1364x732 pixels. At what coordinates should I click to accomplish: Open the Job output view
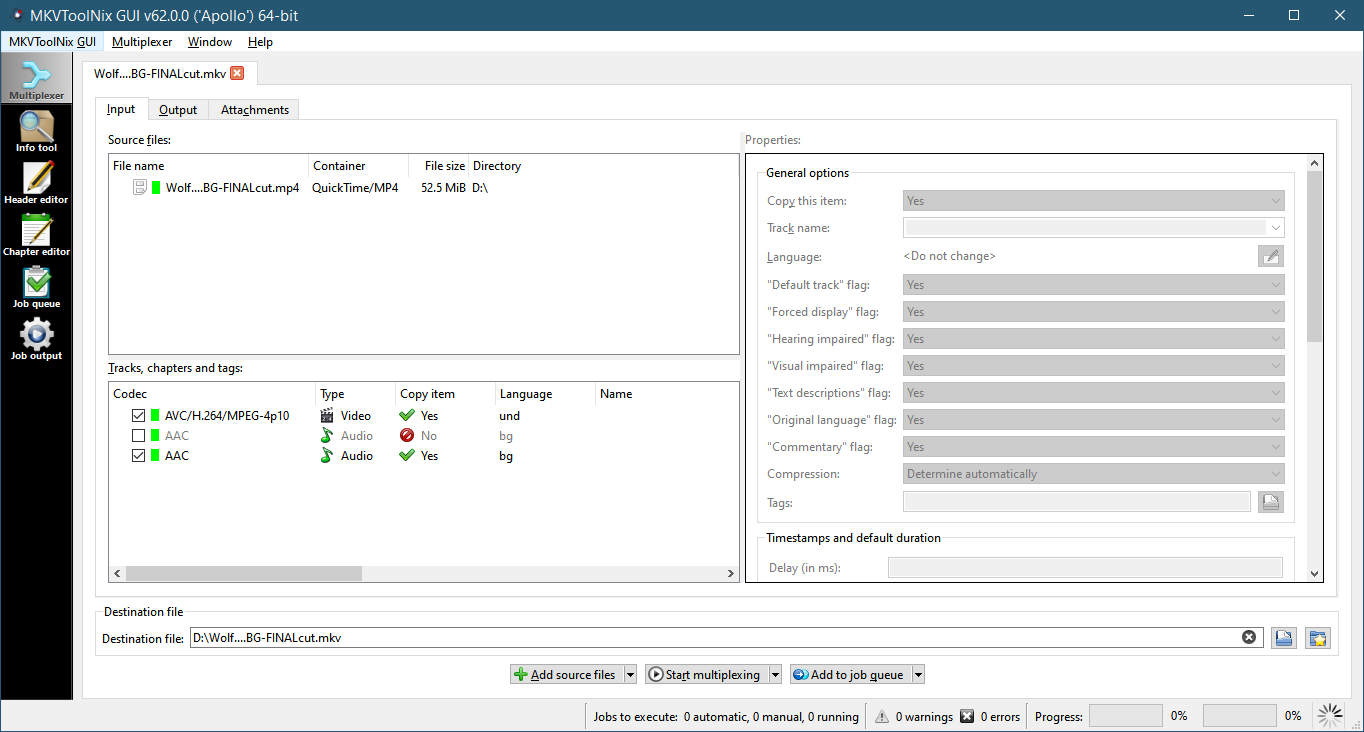[x=36, y=338]
